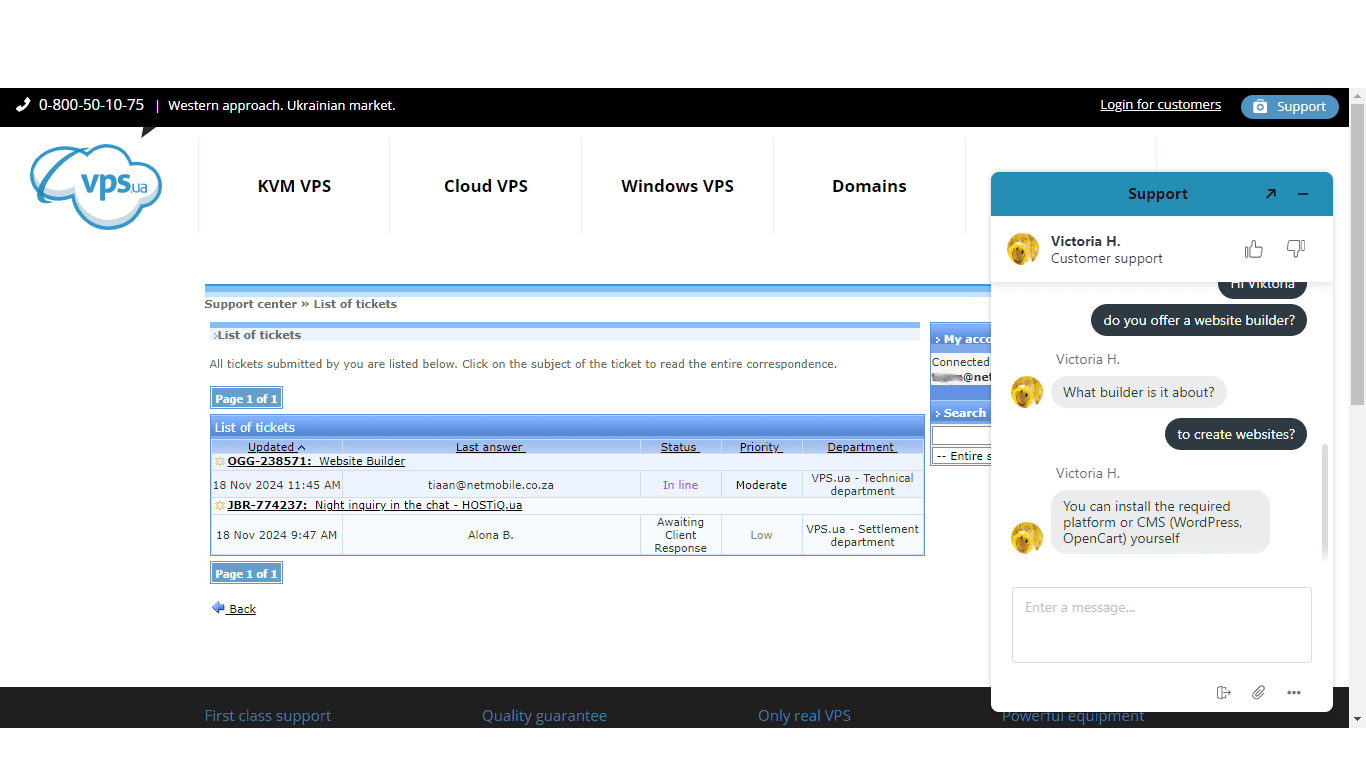Minimize the Support chat widget
1366x768 pixels.
1303,194
